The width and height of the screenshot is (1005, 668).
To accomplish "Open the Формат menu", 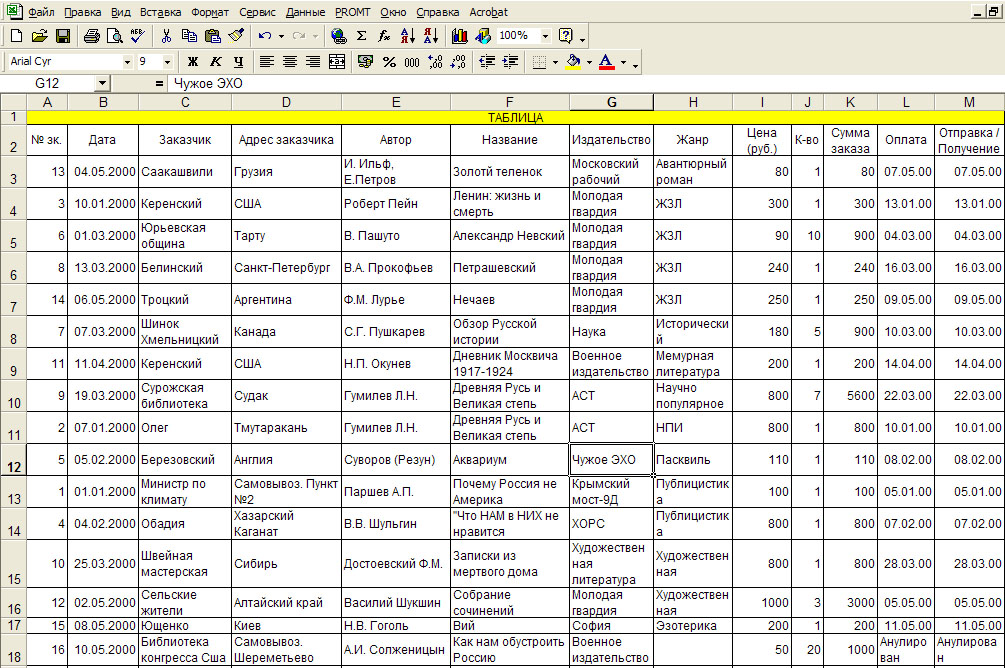I will [210, 12].
